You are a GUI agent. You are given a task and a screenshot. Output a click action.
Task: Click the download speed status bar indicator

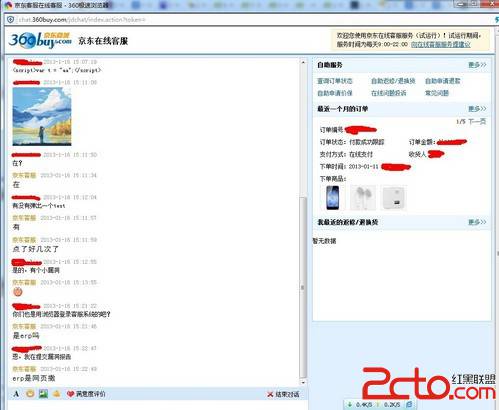(361, 405)
